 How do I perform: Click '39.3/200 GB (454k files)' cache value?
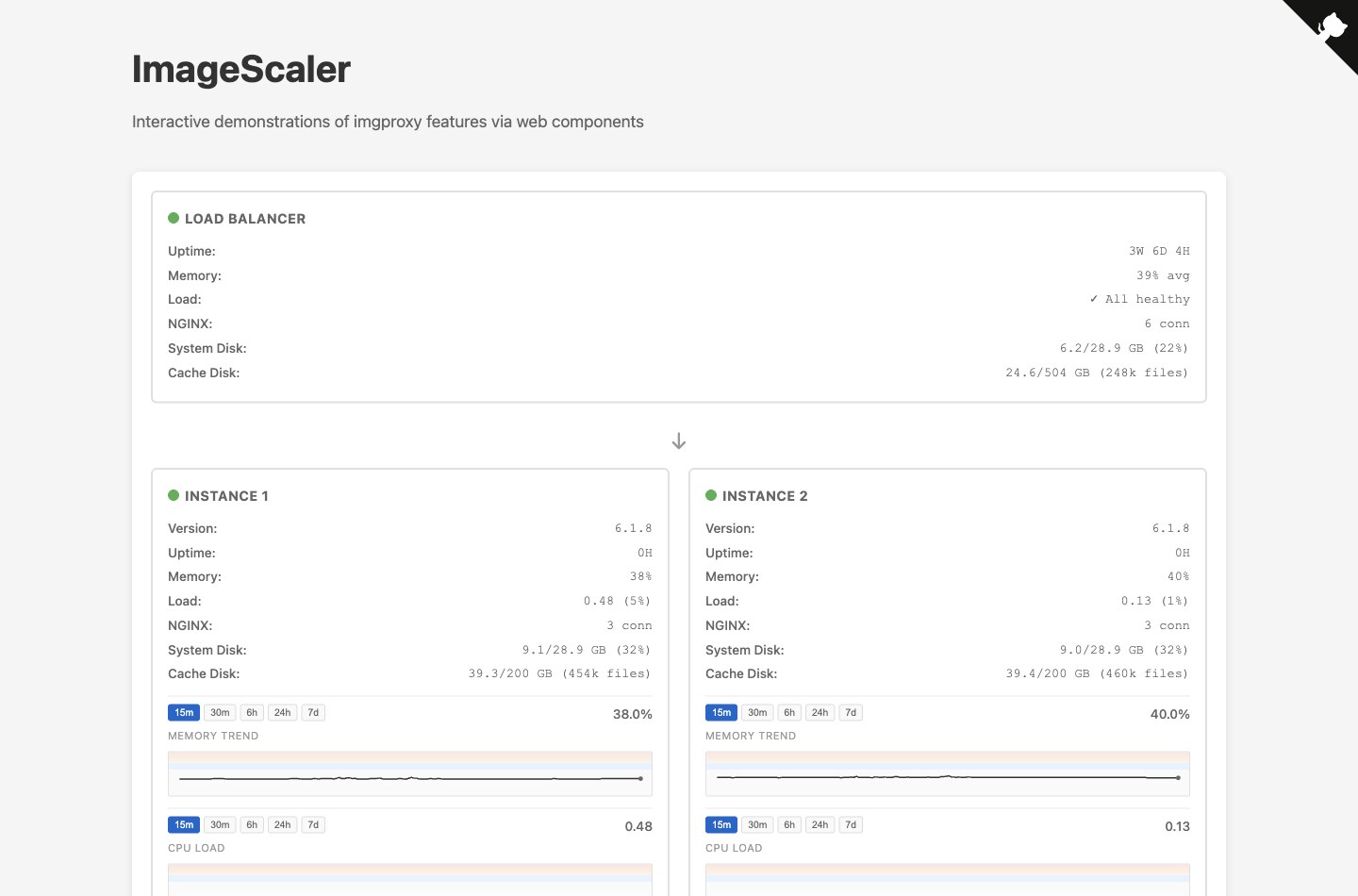tap(560, 673)
